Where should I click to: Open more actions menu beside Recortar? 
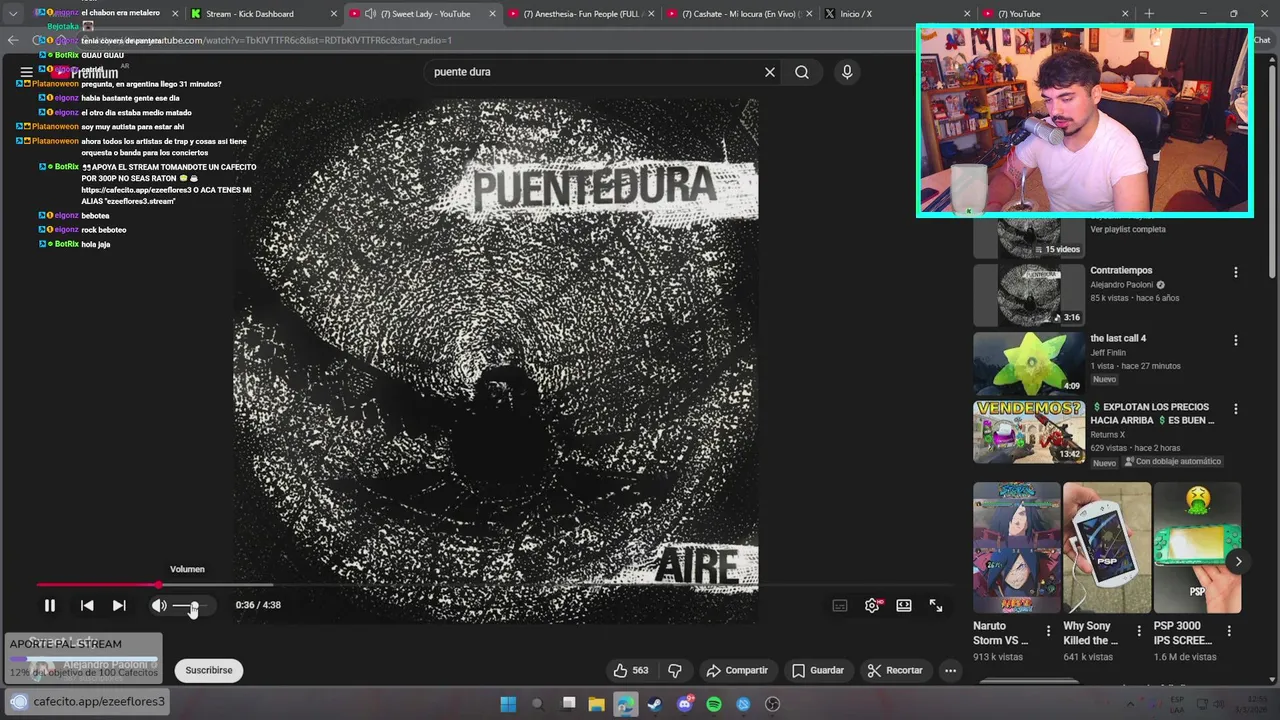(950, 670)
